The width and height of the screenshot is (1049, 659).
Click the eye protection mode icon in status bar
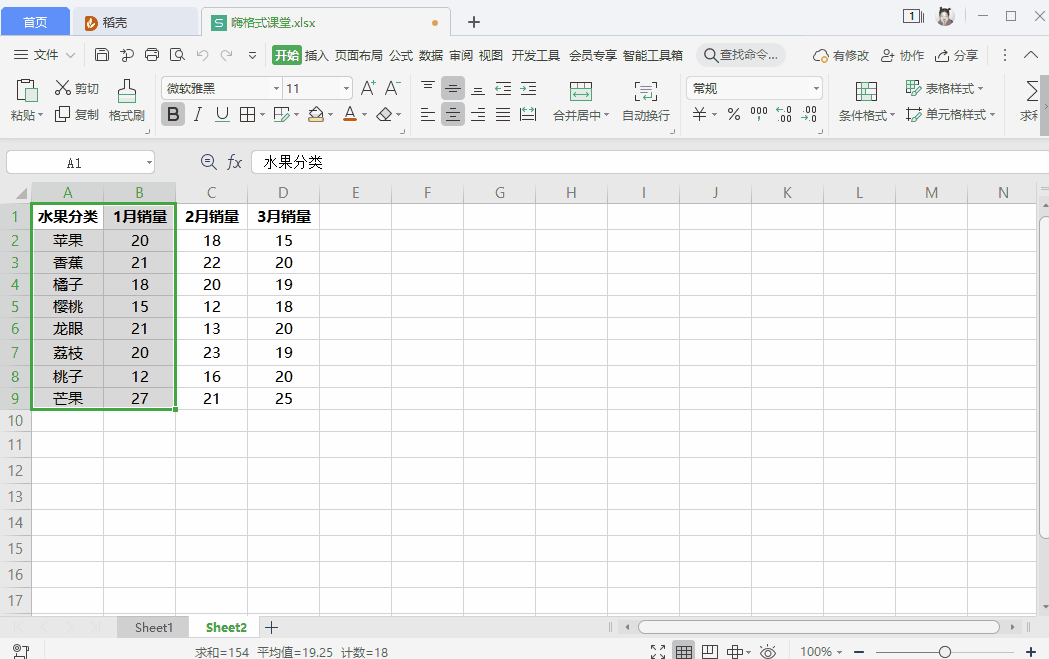(x=768, y=652)
